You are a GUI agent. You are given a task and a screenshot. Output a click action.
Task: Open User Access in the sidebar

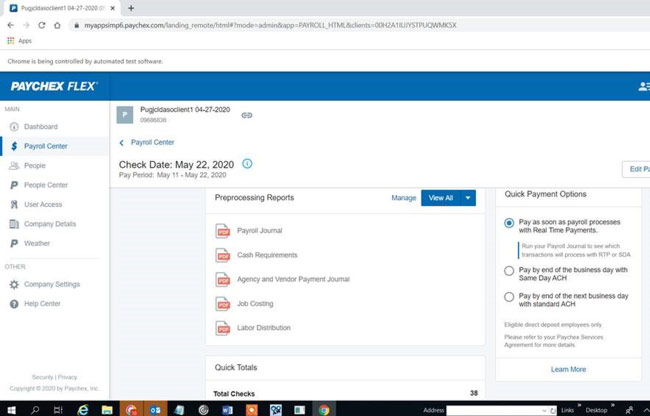43,205
